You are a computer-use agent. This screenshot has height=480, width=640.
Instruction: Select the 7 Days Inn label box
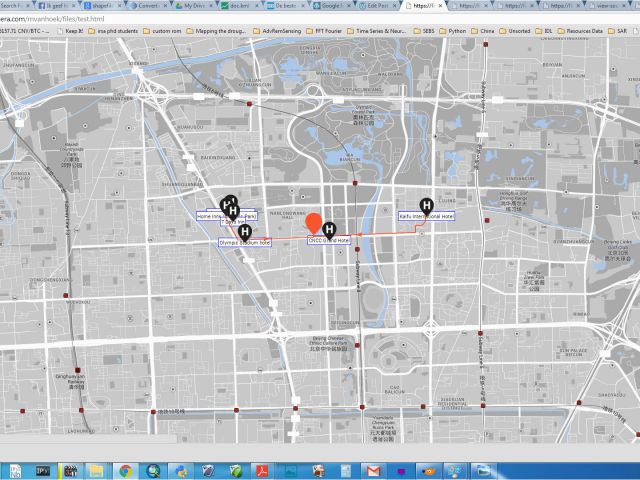point(233,222)
